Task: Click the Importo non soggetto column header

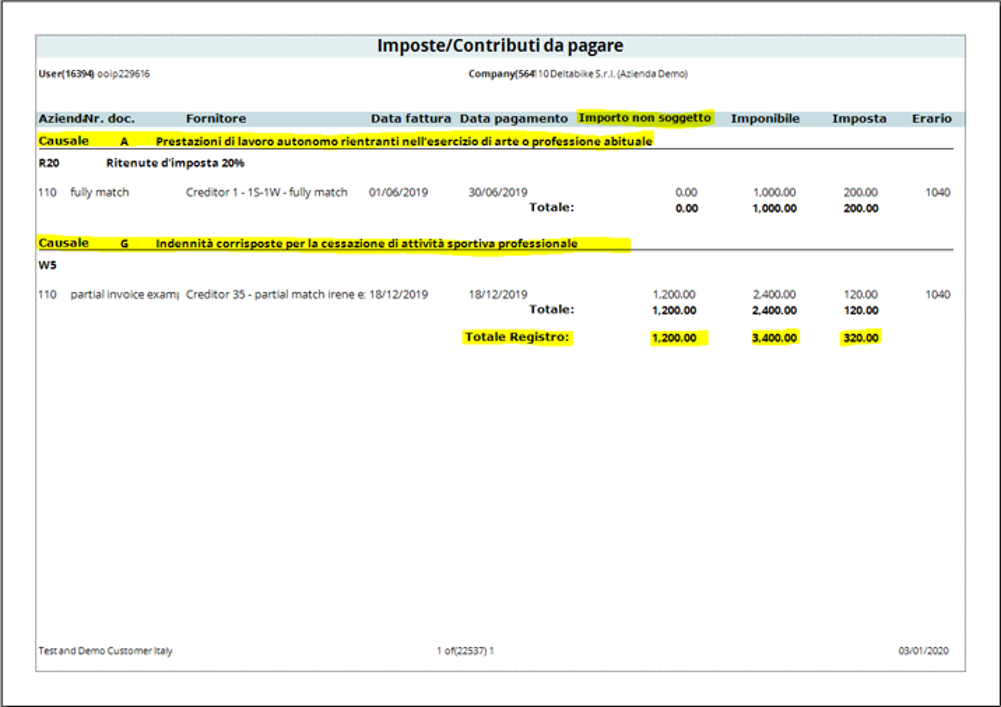Action: tap(645, 118)
